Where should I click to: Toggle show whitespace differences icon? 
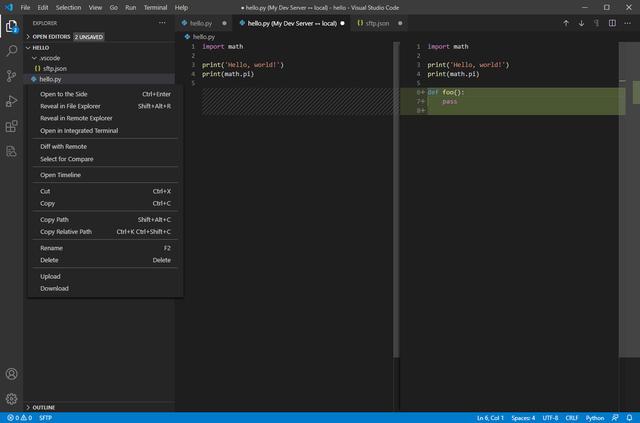pos(597,23)
